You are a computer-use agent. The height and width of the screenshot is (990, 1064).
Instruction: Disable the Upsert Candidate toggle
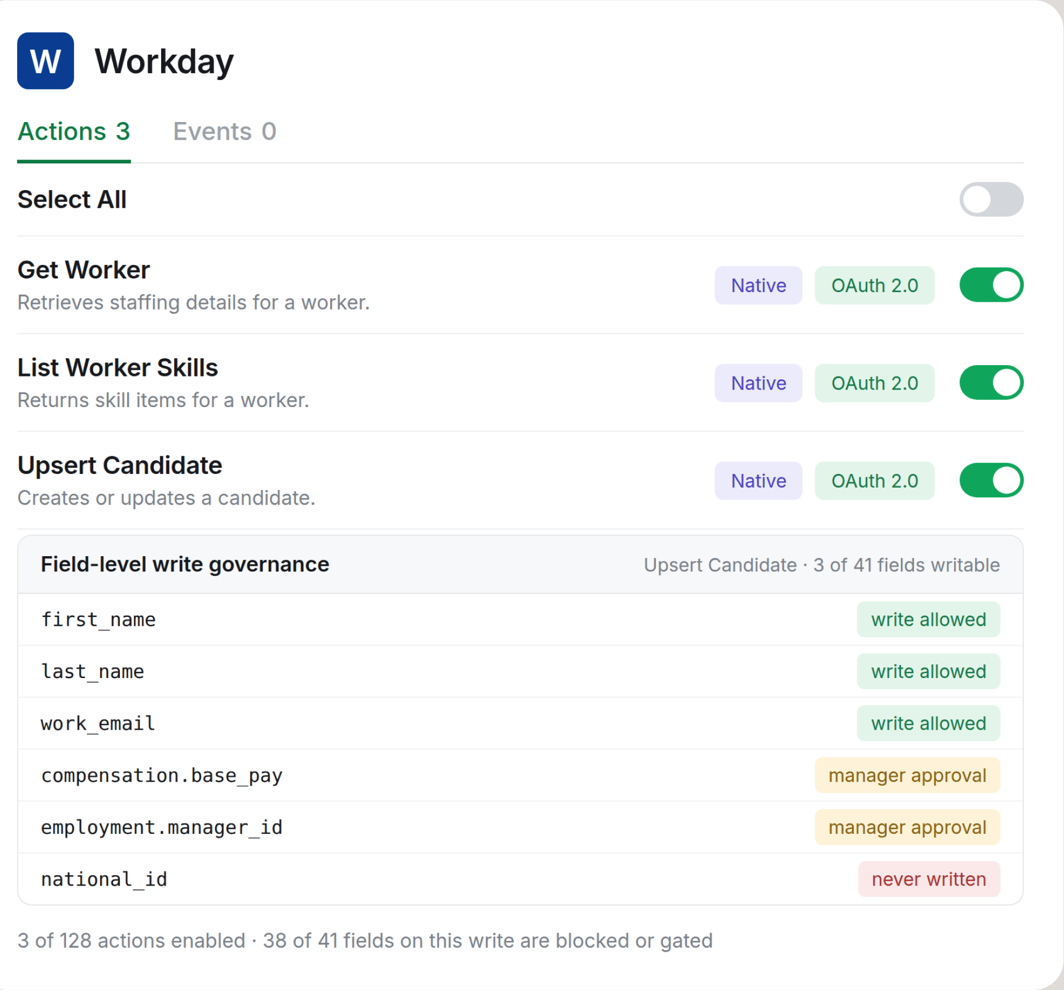991,480
